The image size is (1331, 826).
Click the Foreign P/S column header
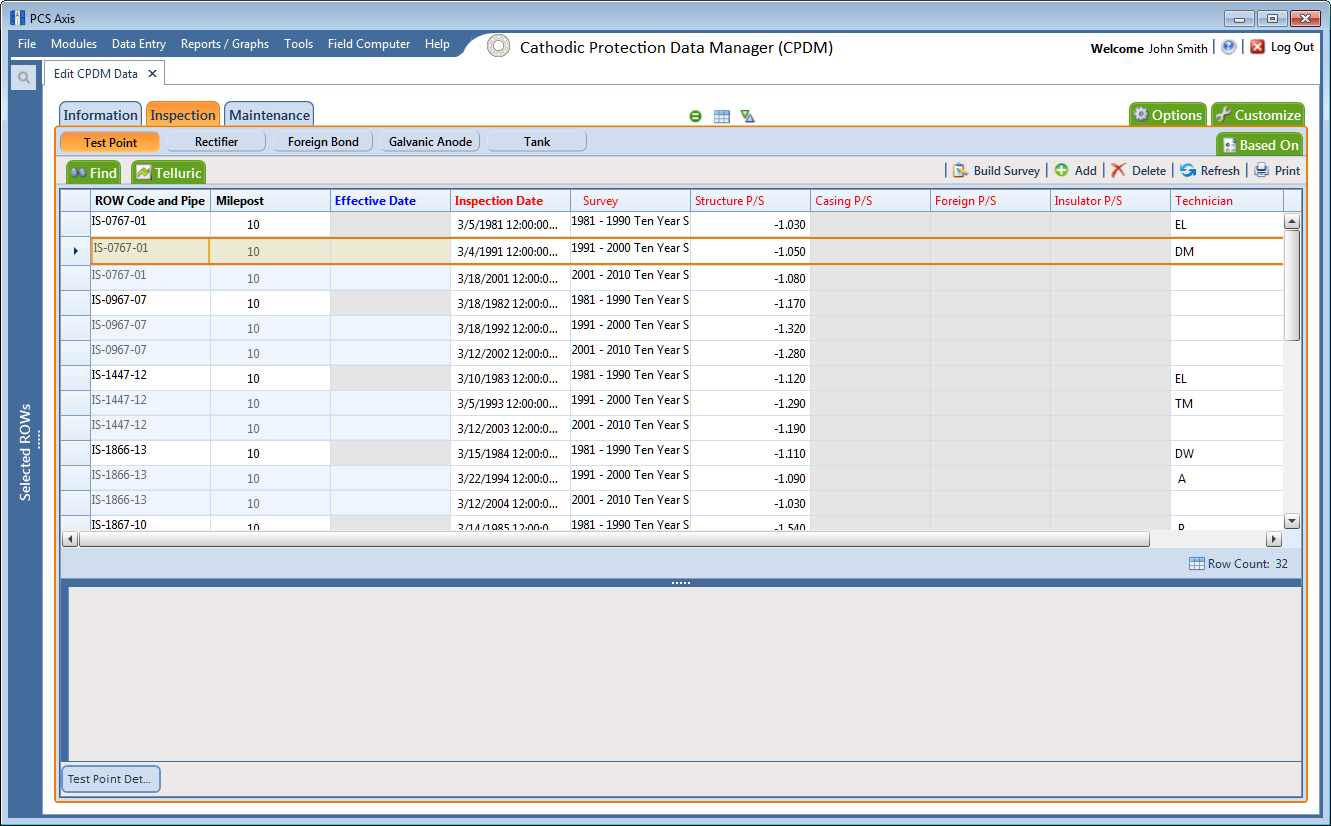tap(990, 201)
